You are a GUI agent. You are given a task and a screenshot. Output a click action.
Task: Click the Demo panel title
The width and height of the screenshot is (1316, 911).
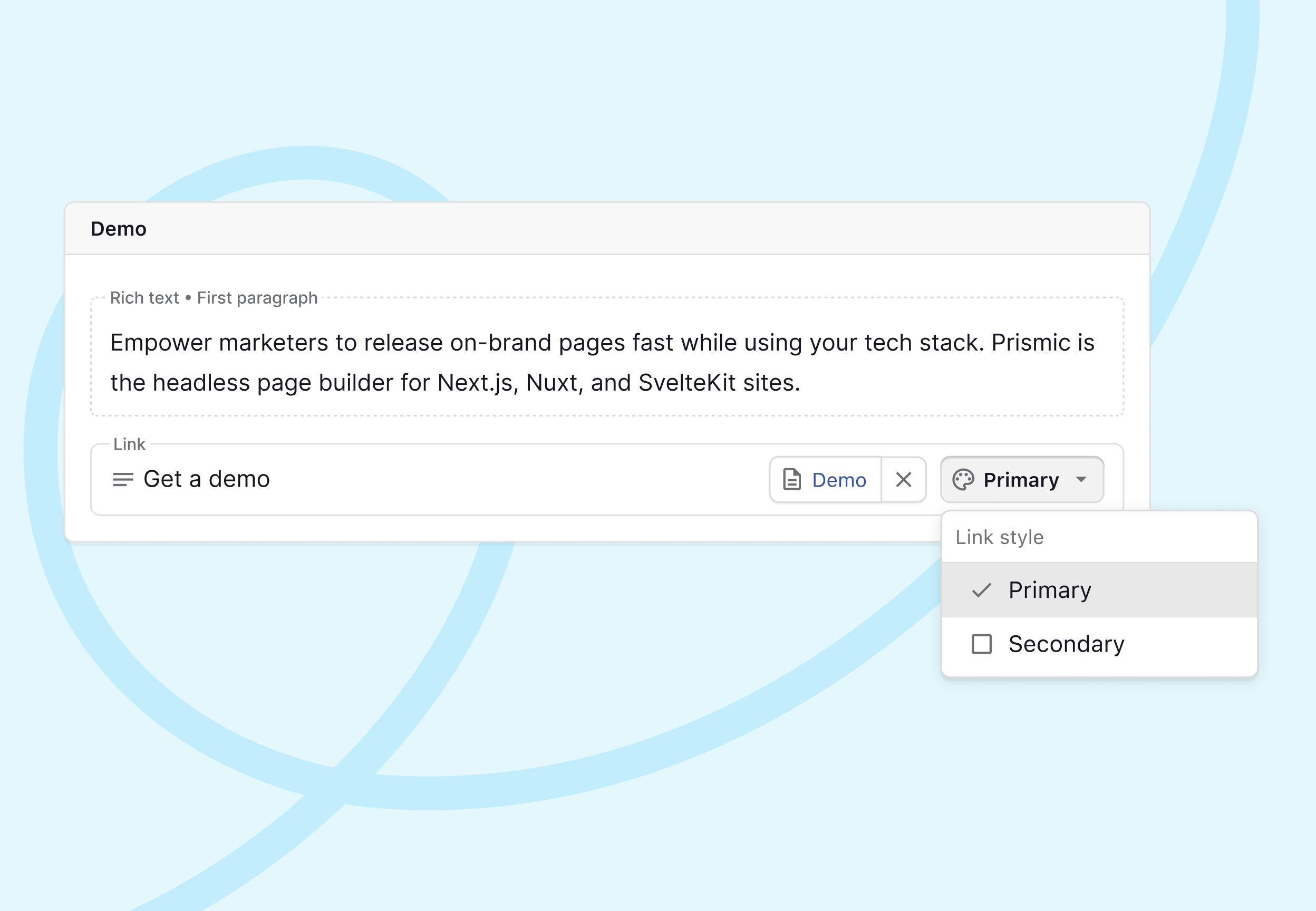click(119, 229)
